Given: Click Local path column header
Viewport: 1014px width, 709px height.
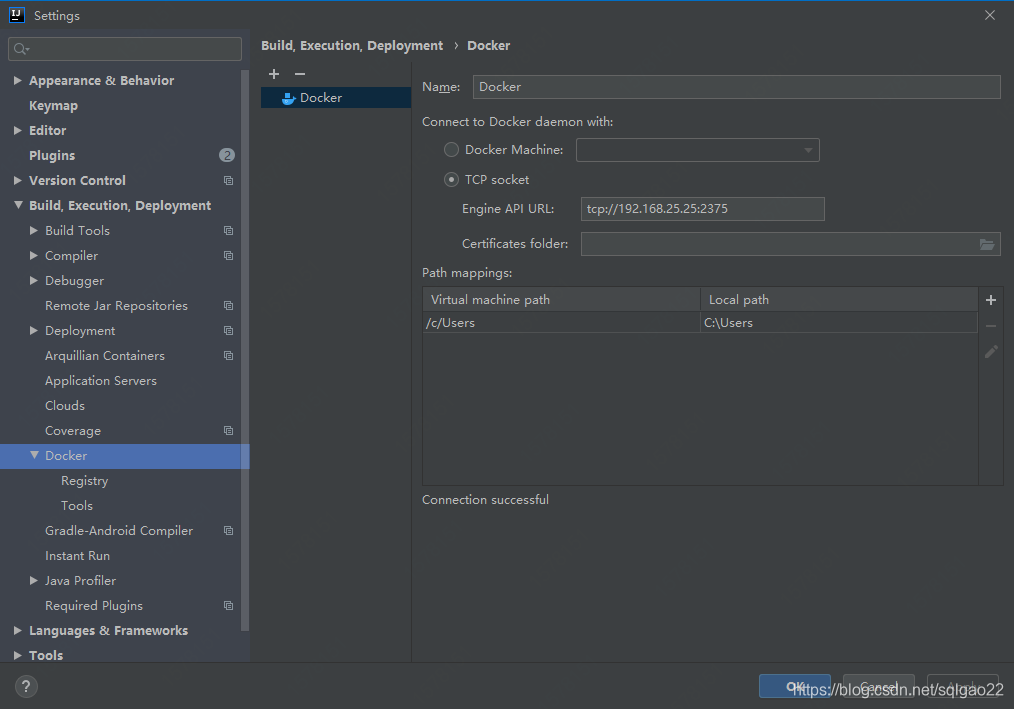Looking at the screenshot, I should tap(839, 300).
